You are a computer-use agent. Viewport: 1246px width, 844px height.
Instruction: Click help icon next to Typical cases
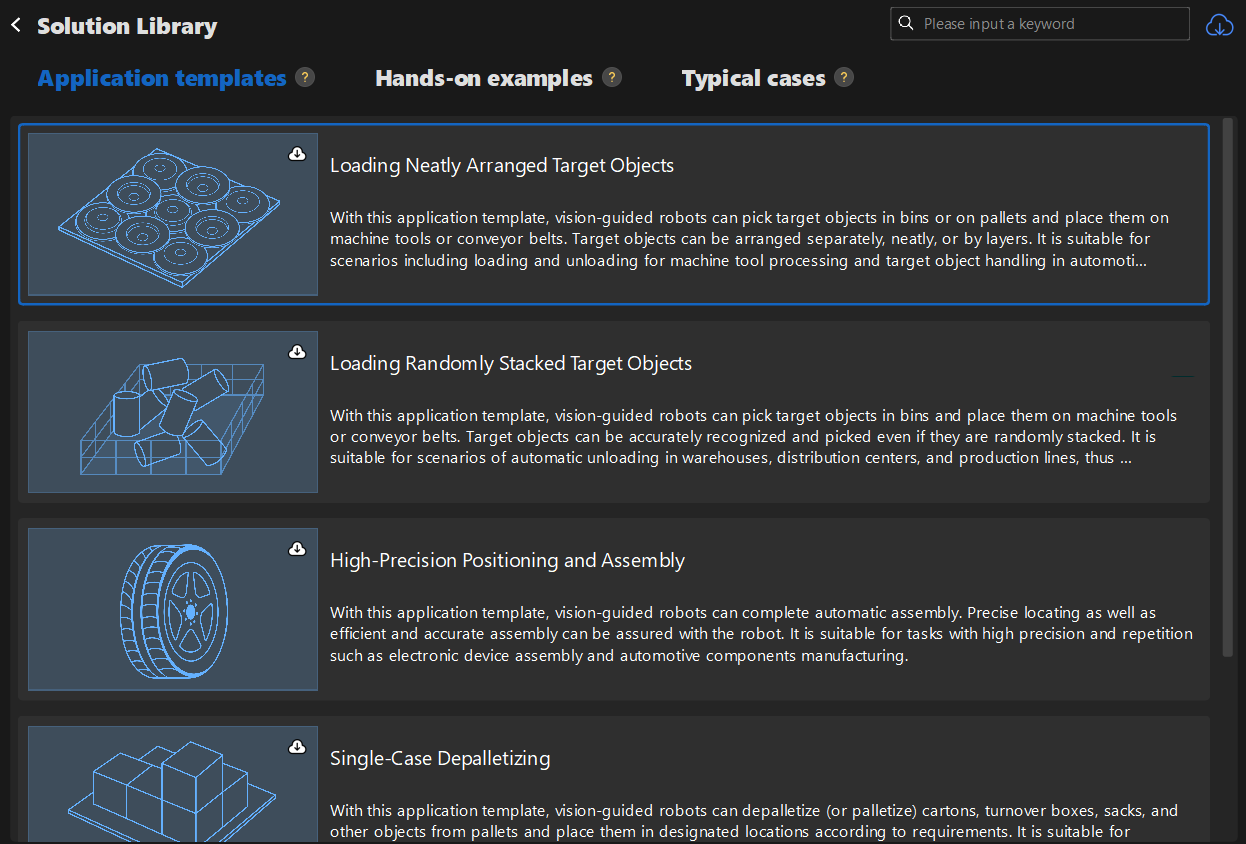844,77
